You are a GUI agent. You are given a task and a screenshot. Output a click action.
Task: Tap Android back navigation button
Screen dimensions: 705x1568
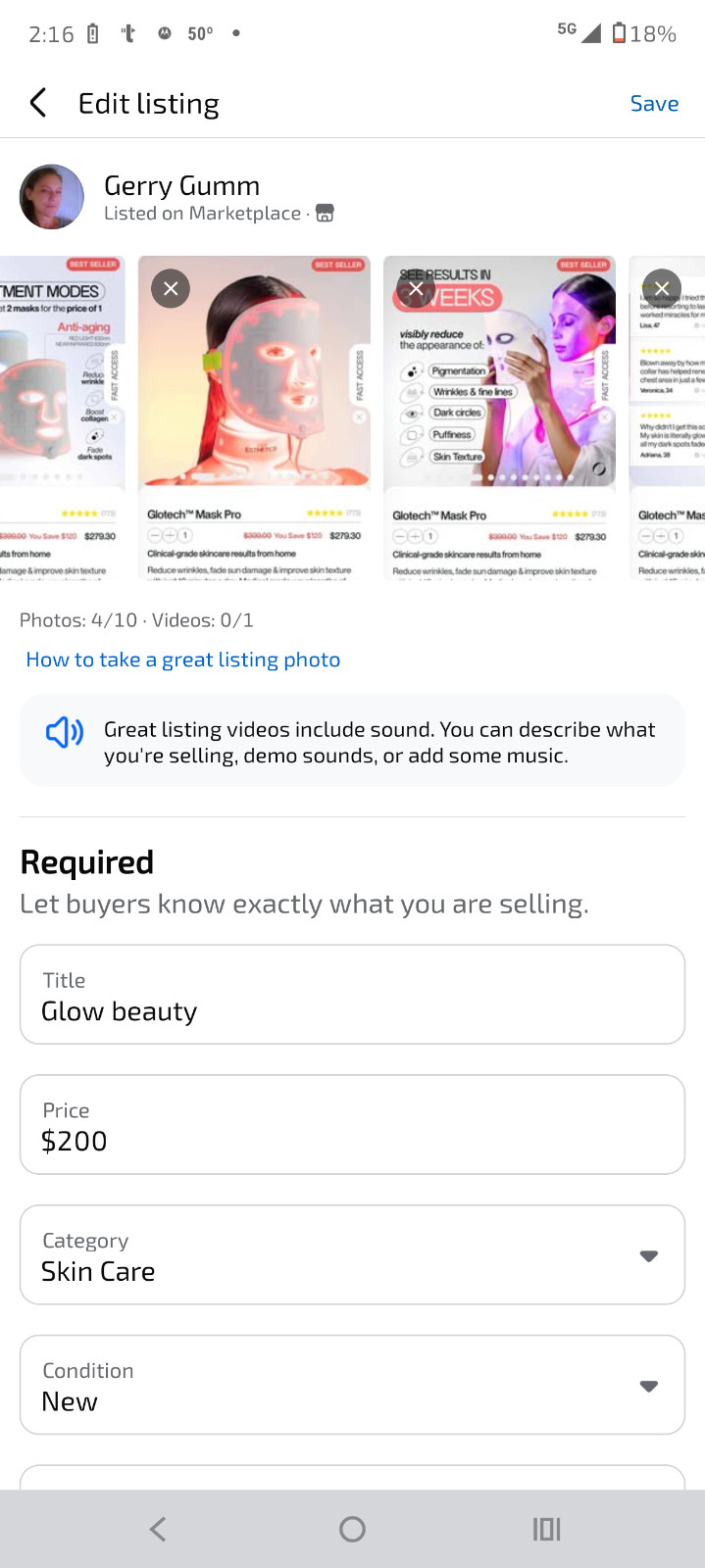pos(158,1529)
